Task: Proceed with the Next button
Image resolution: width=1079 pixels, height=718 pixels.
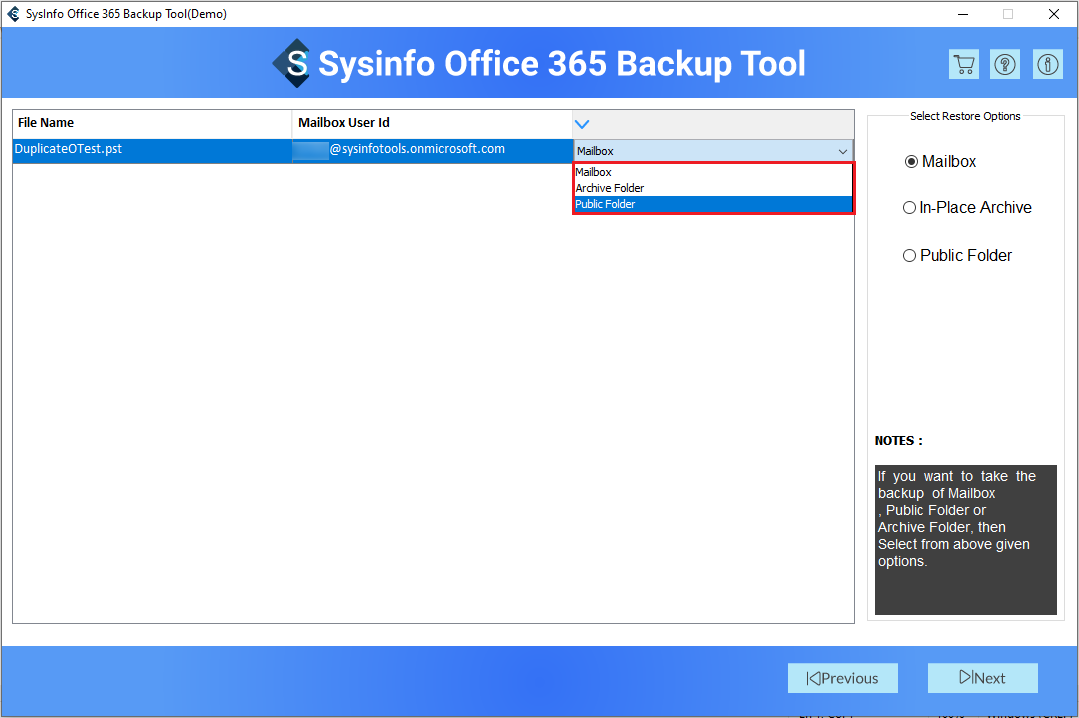Action: pyautogui.click(x=982, y=678)
